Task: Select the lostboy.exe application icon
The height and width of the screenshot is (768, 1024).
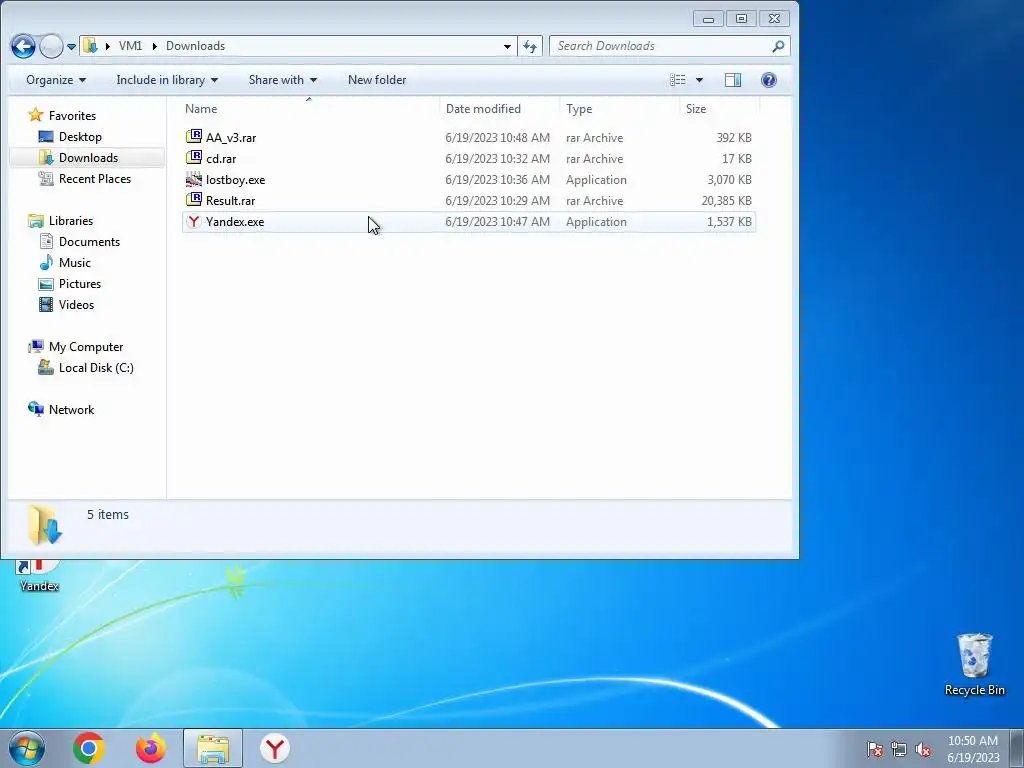Action: pos(194,179)
